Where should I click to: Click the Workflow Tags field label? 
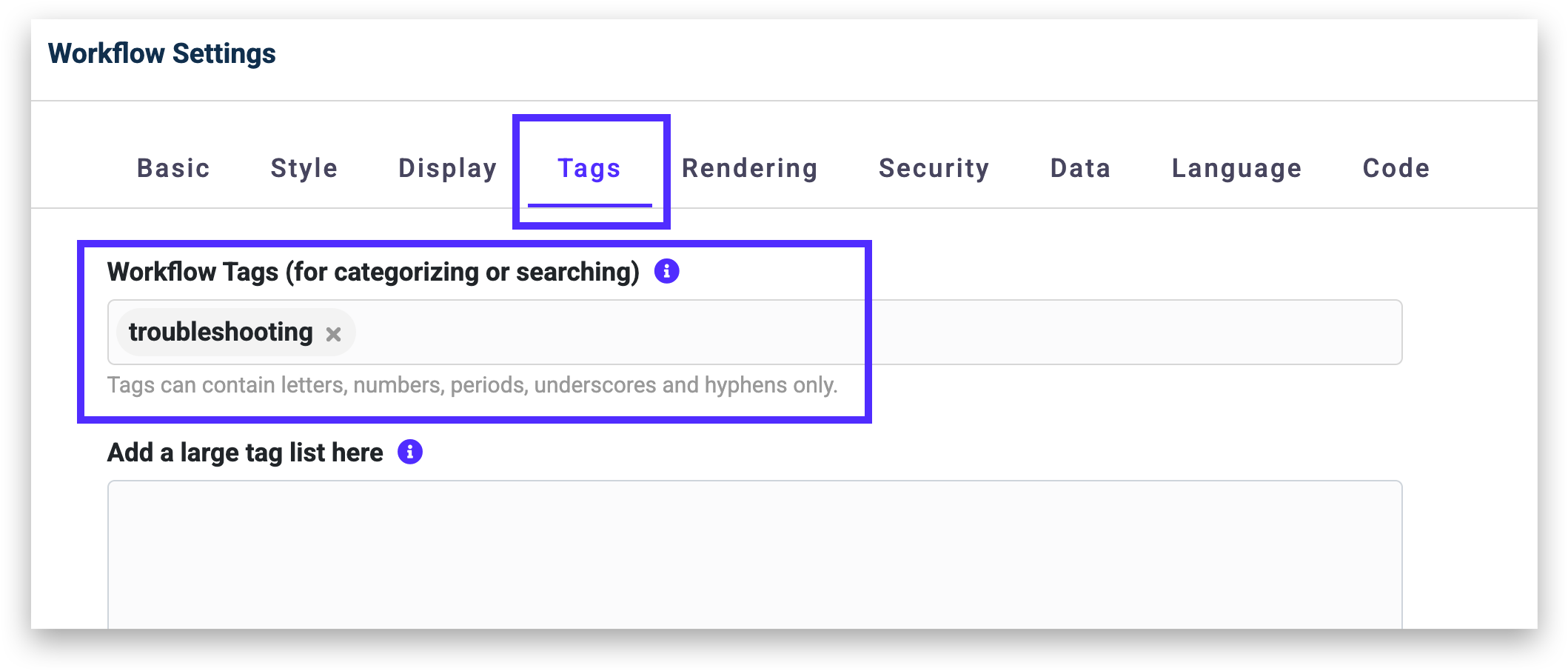tap(373, 272)
